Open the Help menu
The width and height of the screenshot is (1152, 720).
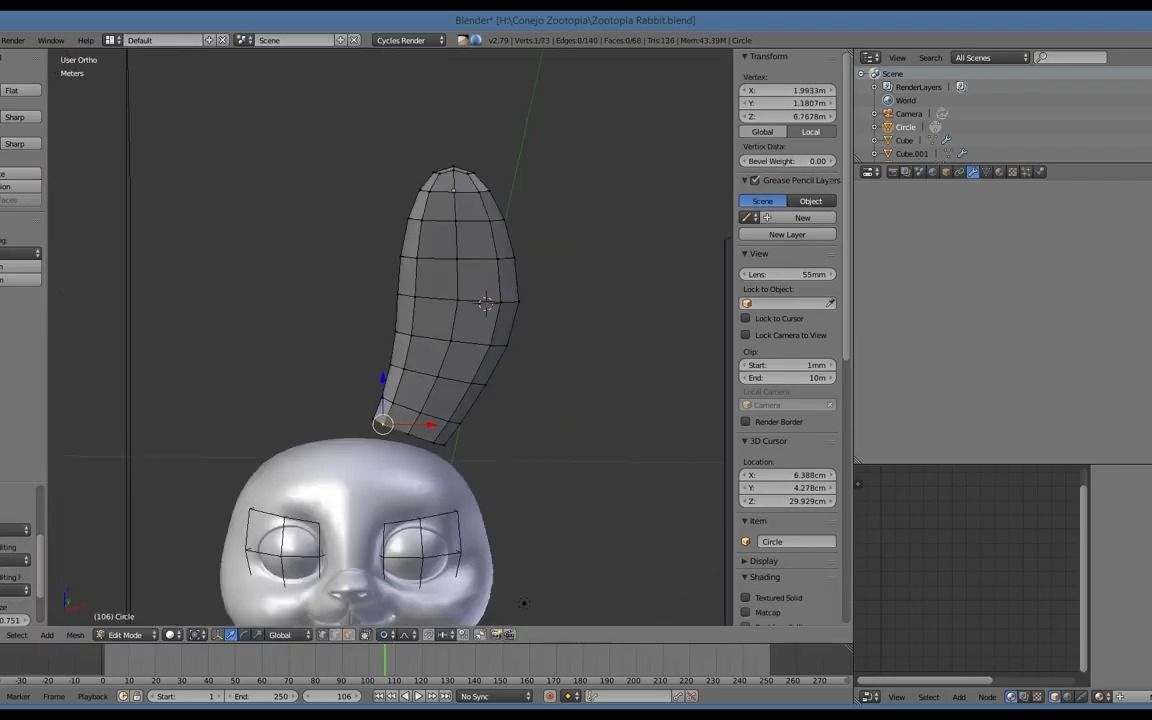click(x=85, y=40)
